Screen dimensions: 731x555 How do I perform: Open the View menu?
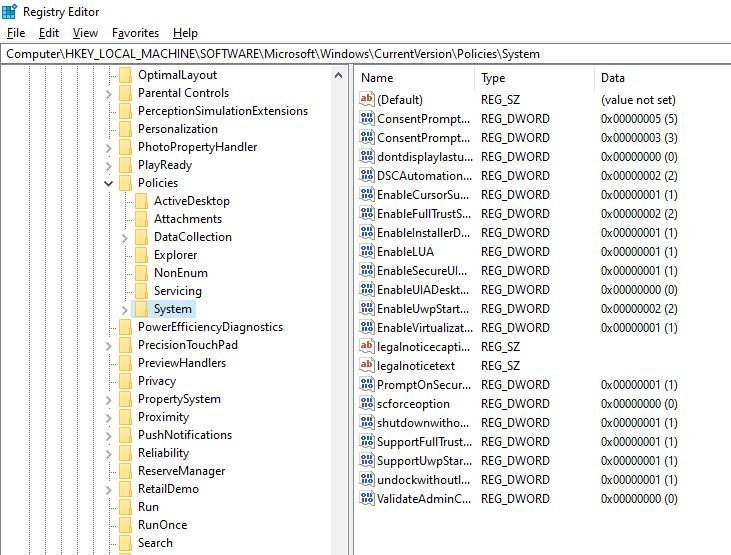pyautogui.click(x=85, y=33)
